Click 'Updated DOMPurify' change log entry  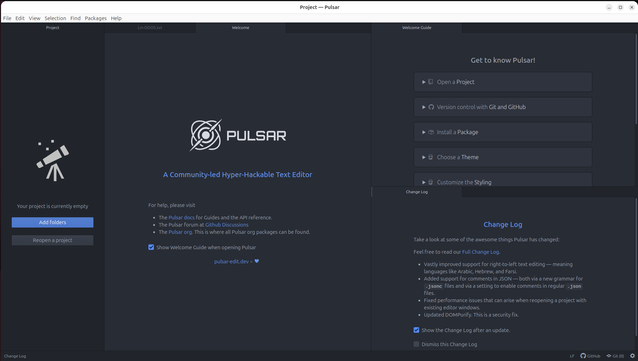click(471, 315)
